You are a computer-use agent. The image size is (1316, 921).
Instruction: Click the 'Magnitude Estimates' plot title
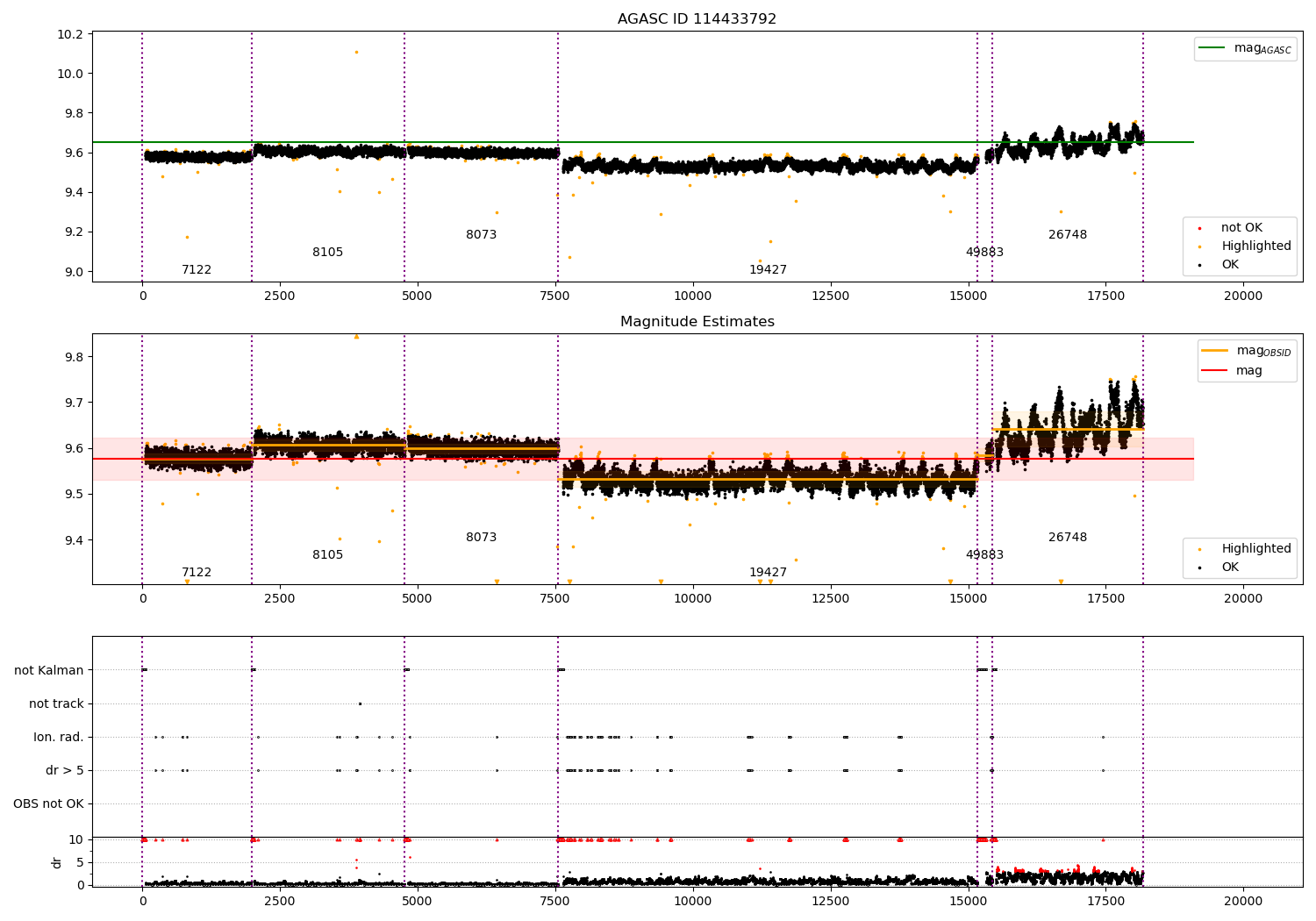pos(697,322)
